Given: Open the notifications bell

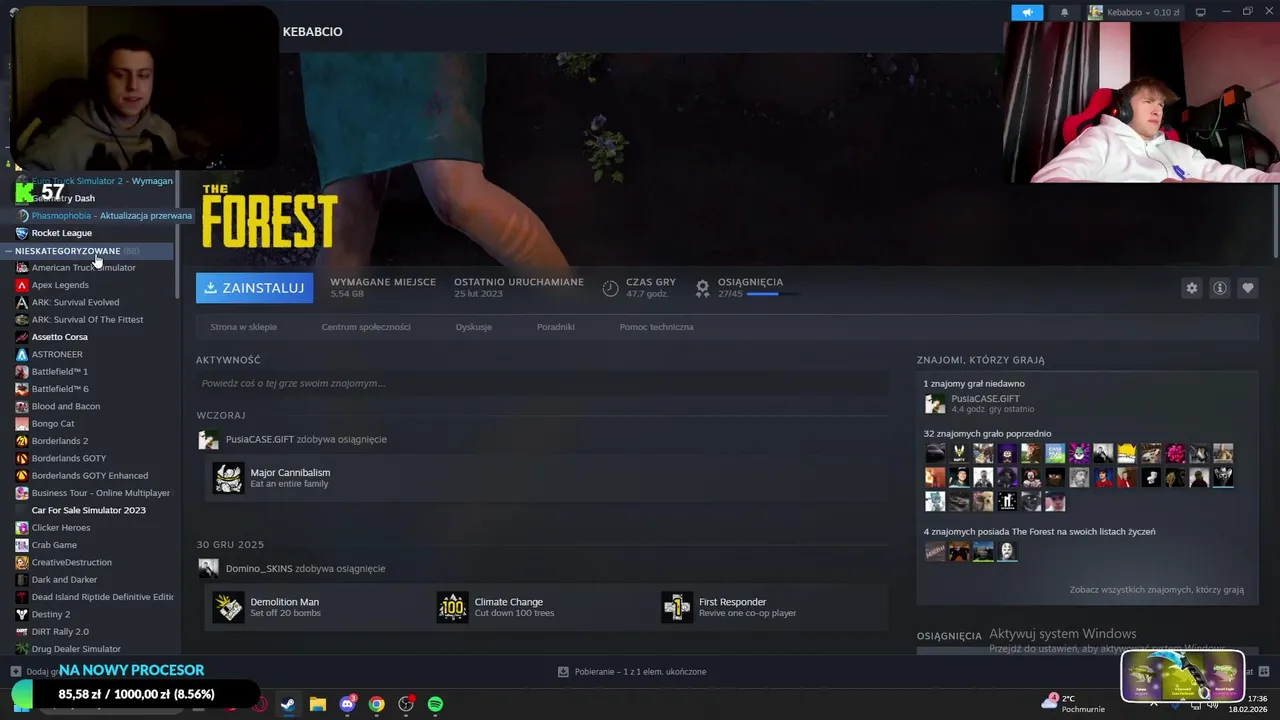Looking at the screenshot, I should (x=1064, y=12).
